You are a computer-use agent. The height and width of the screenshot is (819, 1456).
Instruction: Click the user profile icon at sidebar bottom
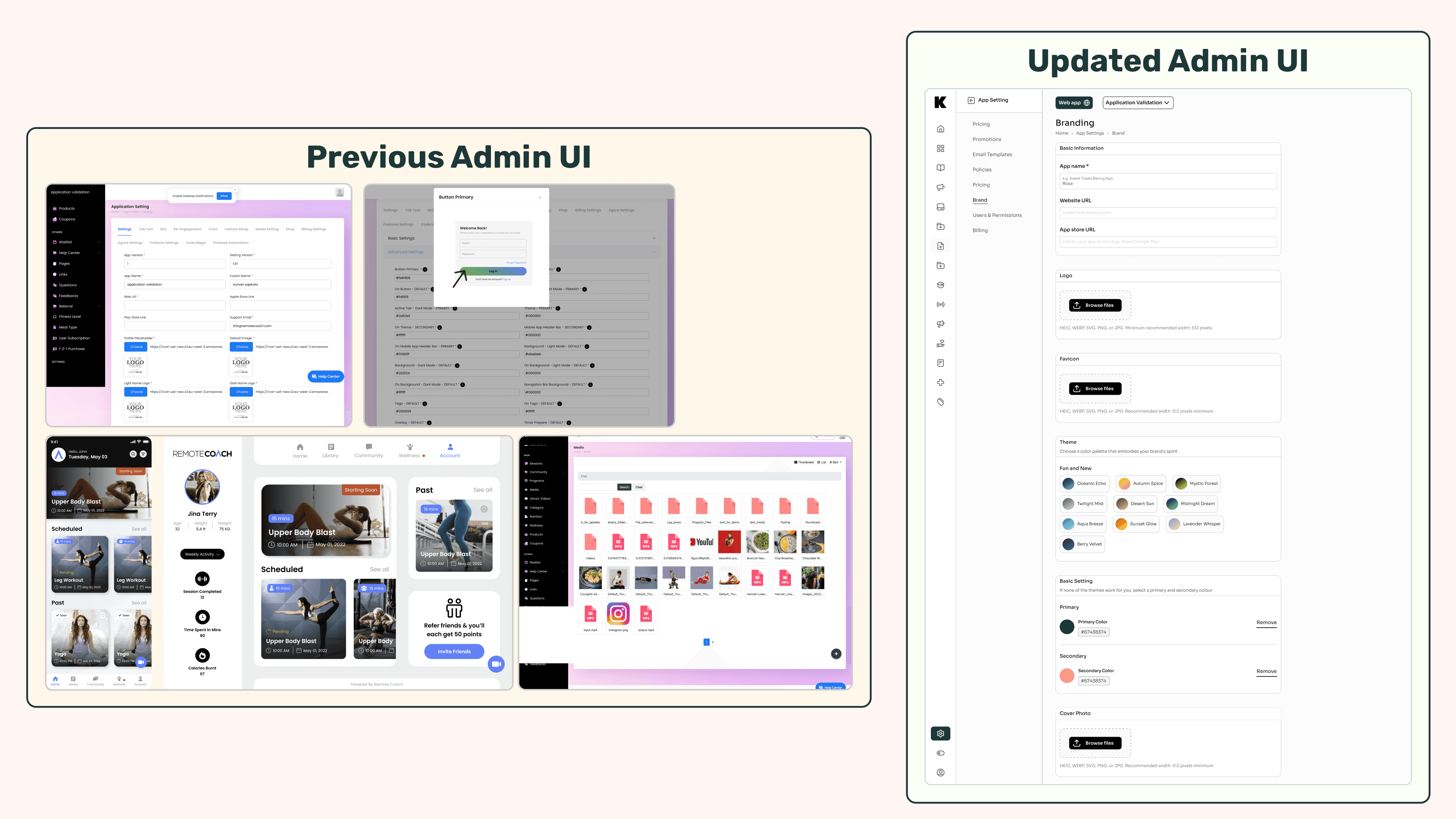[x=940, y=773]
